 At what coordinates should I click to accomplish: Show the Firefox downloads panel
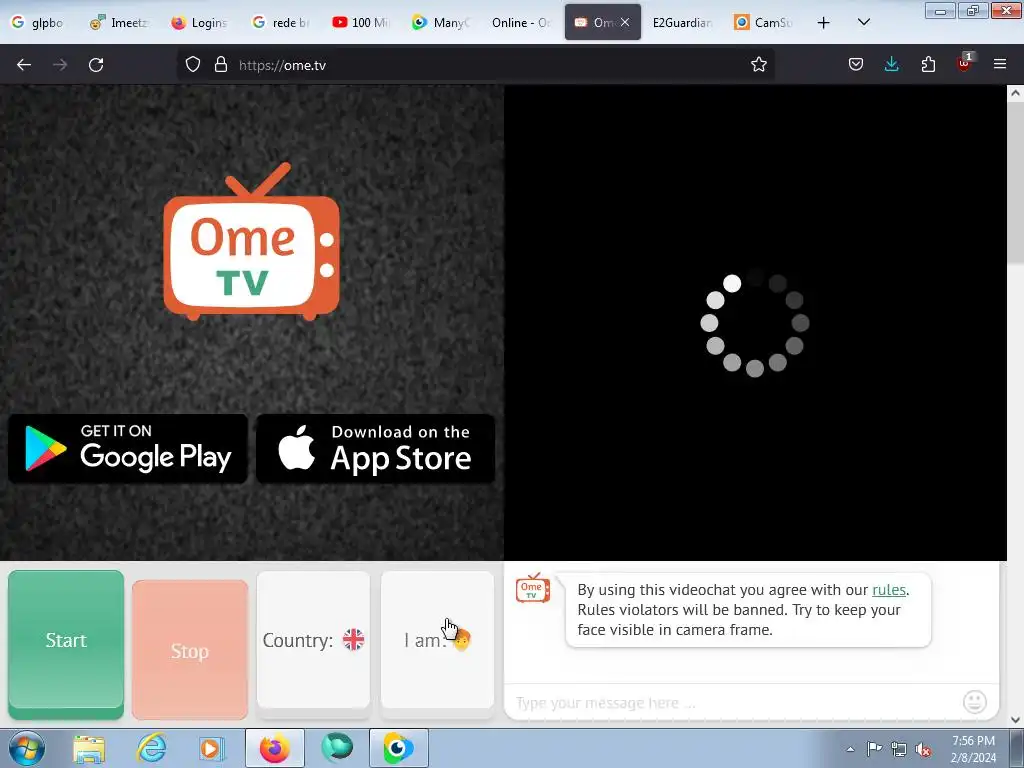click(x=891, y=65)
